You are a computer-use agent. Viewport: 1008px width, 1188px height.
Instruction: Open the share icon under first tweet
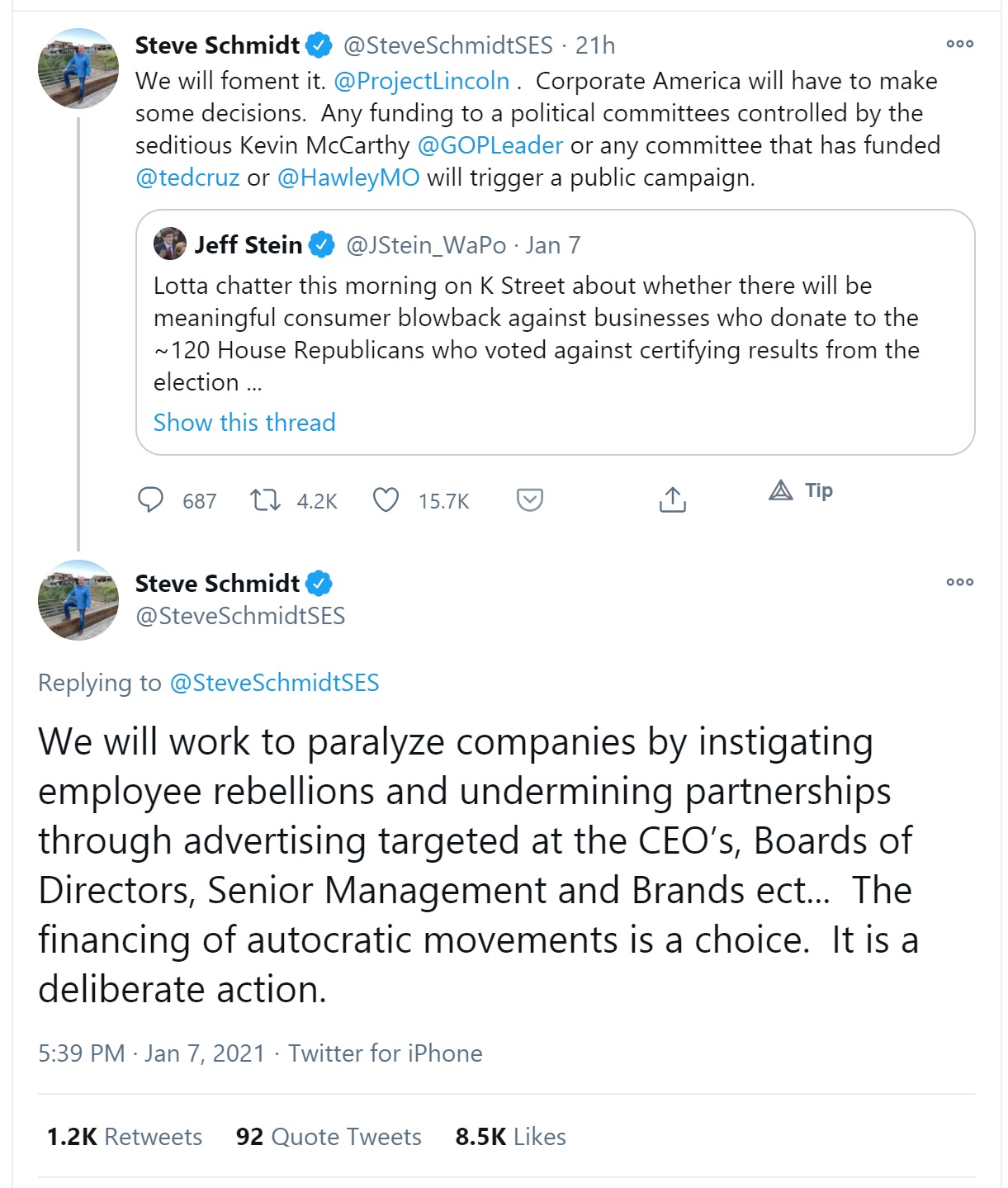(672, 500)
